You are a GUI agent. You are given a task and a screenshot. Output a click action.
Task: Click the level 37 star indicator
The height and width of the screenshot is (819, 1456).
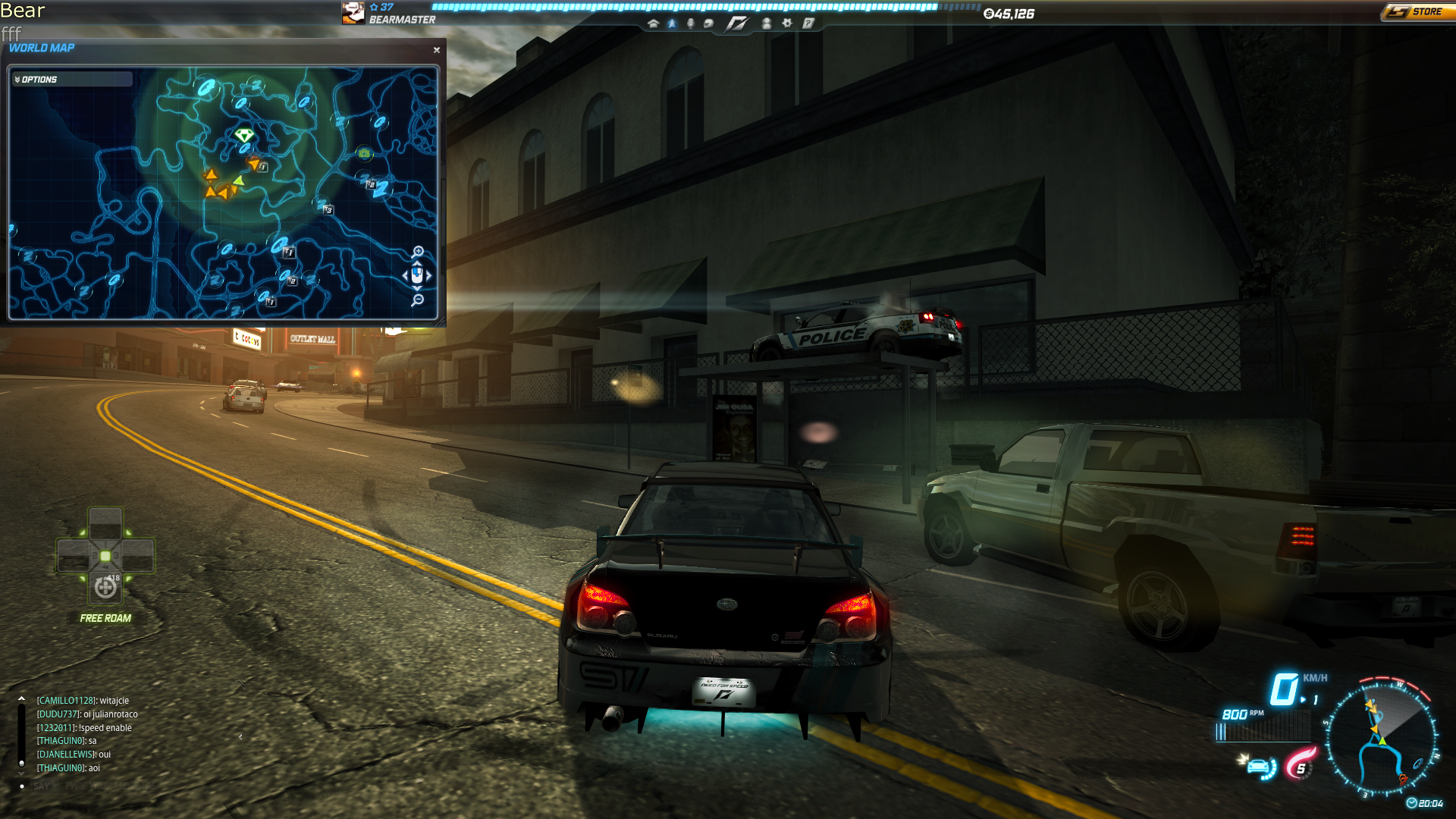pyautogui.click(x=381, y=7)
